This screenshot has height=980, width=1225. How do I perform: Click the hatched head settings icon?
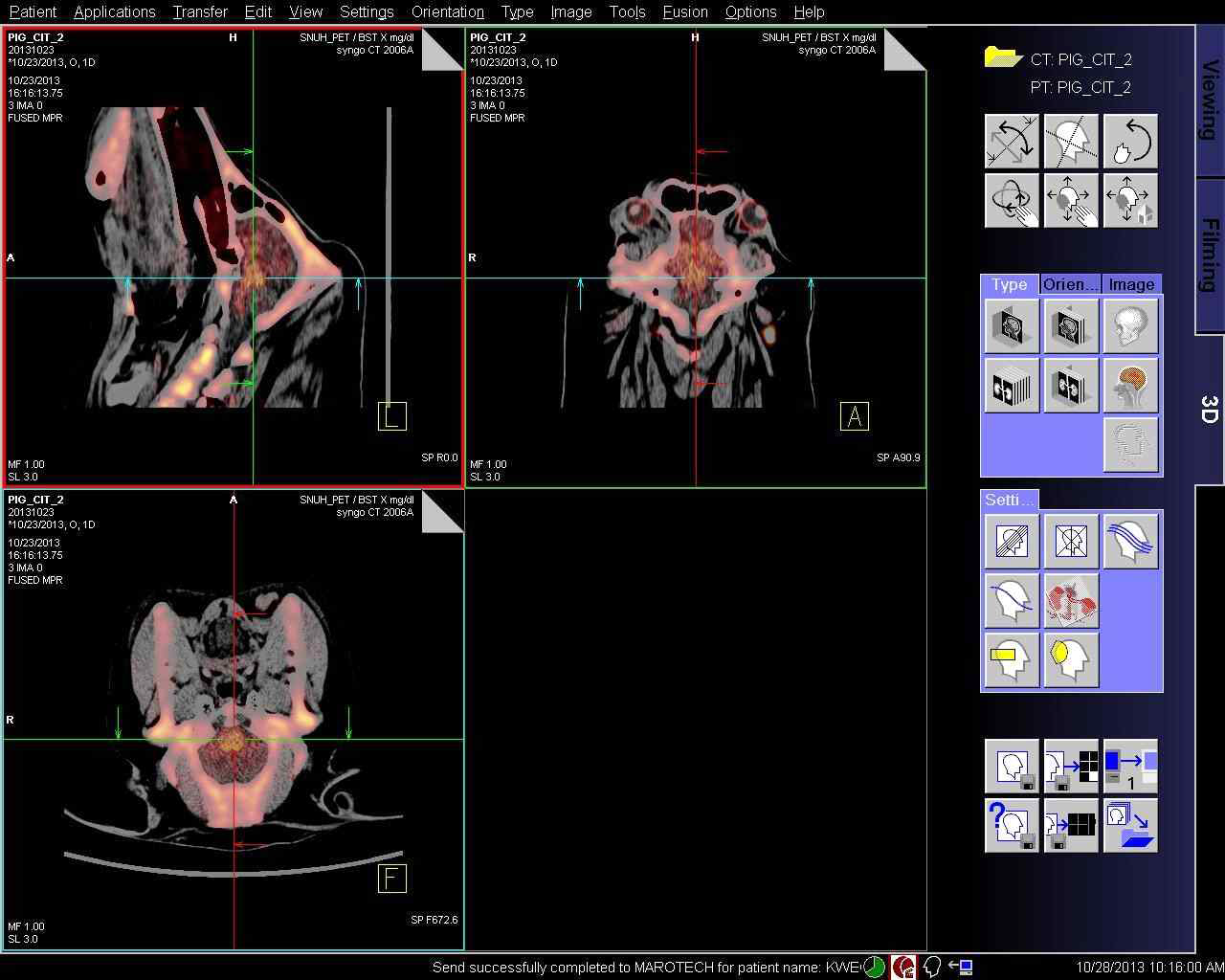1012,542
